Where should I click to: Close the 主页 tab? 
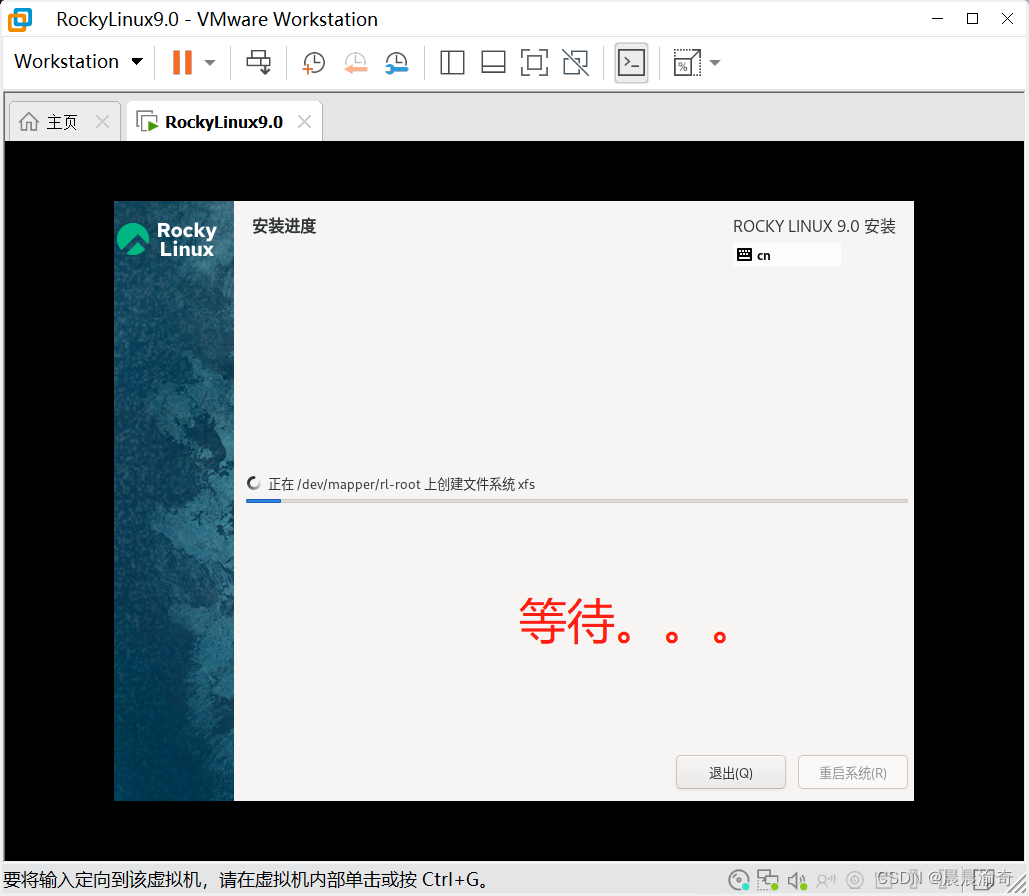click(102, 121)
